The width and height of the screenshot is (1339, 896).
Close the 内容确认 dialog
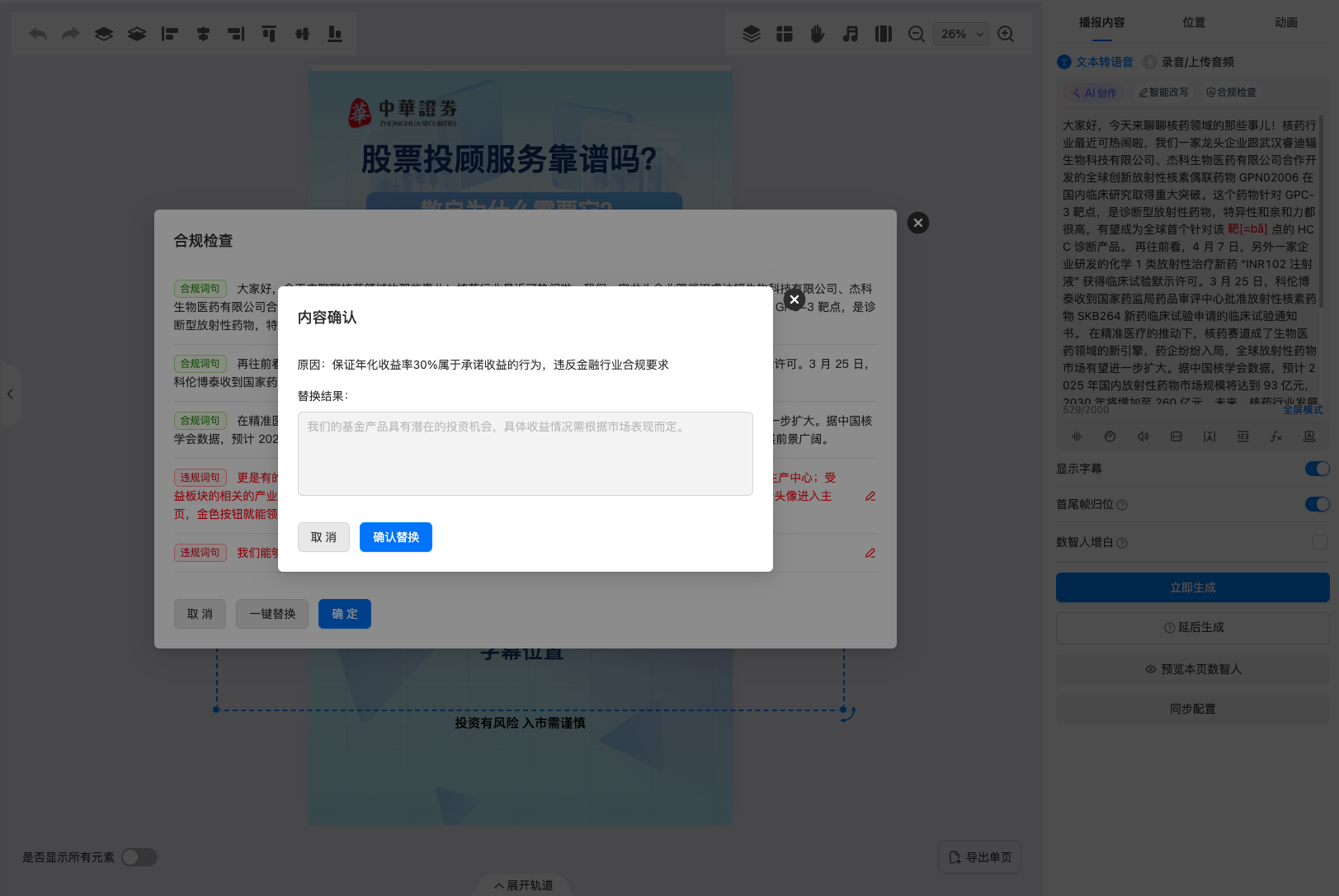click(x=794, y=299)
